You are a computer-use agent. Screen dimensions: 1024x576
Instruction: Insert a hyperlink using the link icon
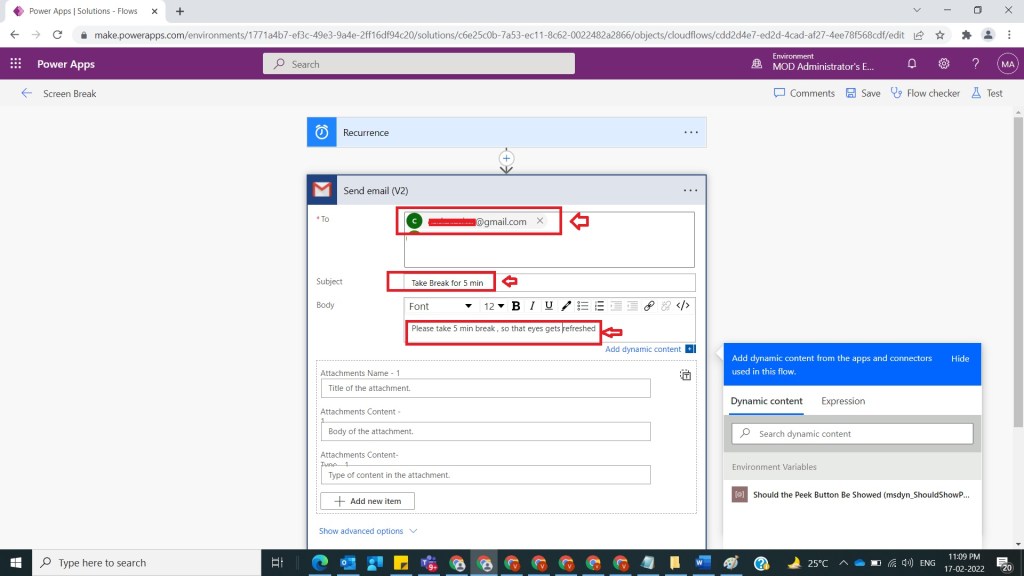tap(650, 306)
